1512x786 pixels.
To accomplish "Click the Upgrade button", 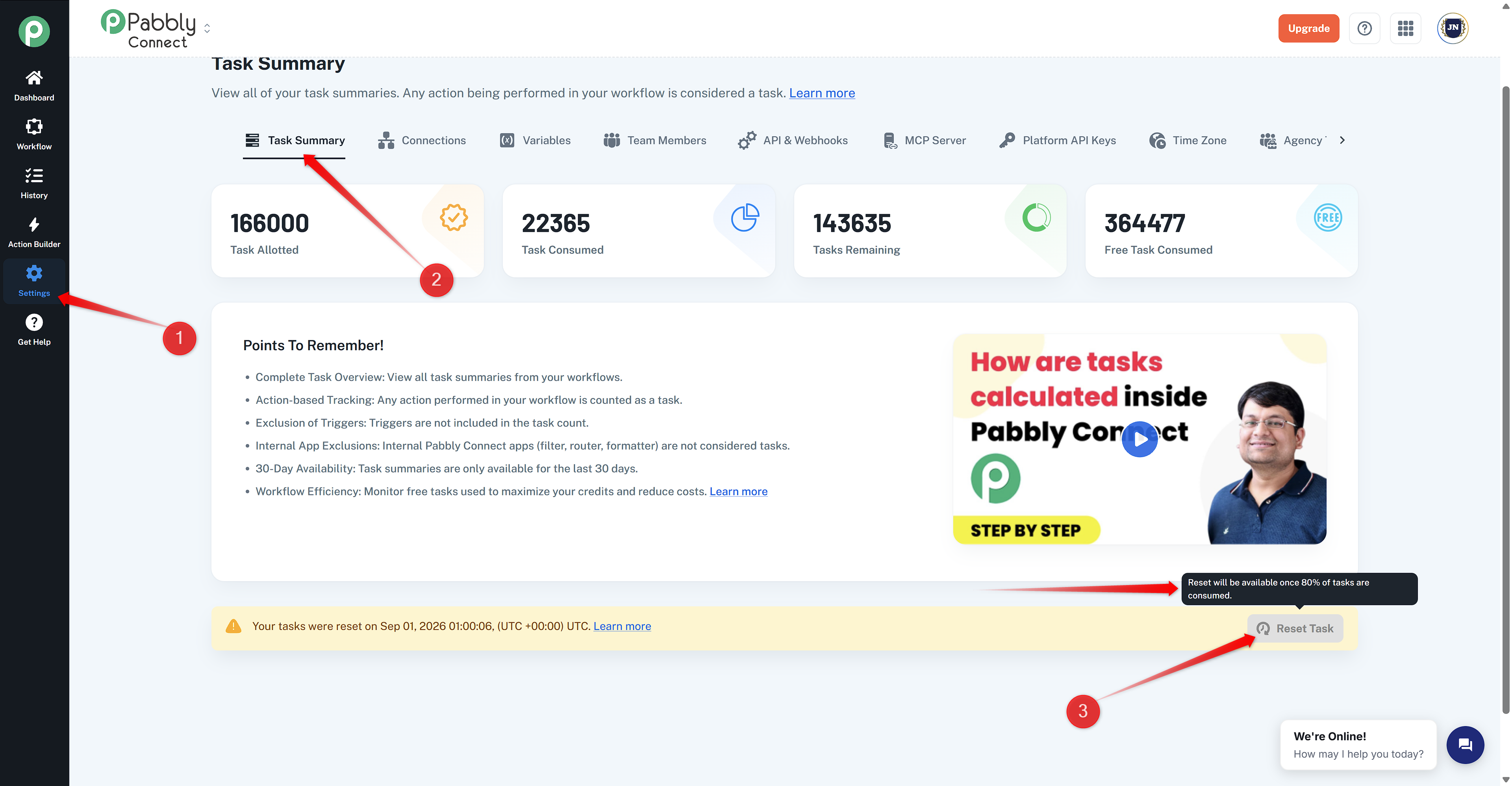I will 1309,28.
